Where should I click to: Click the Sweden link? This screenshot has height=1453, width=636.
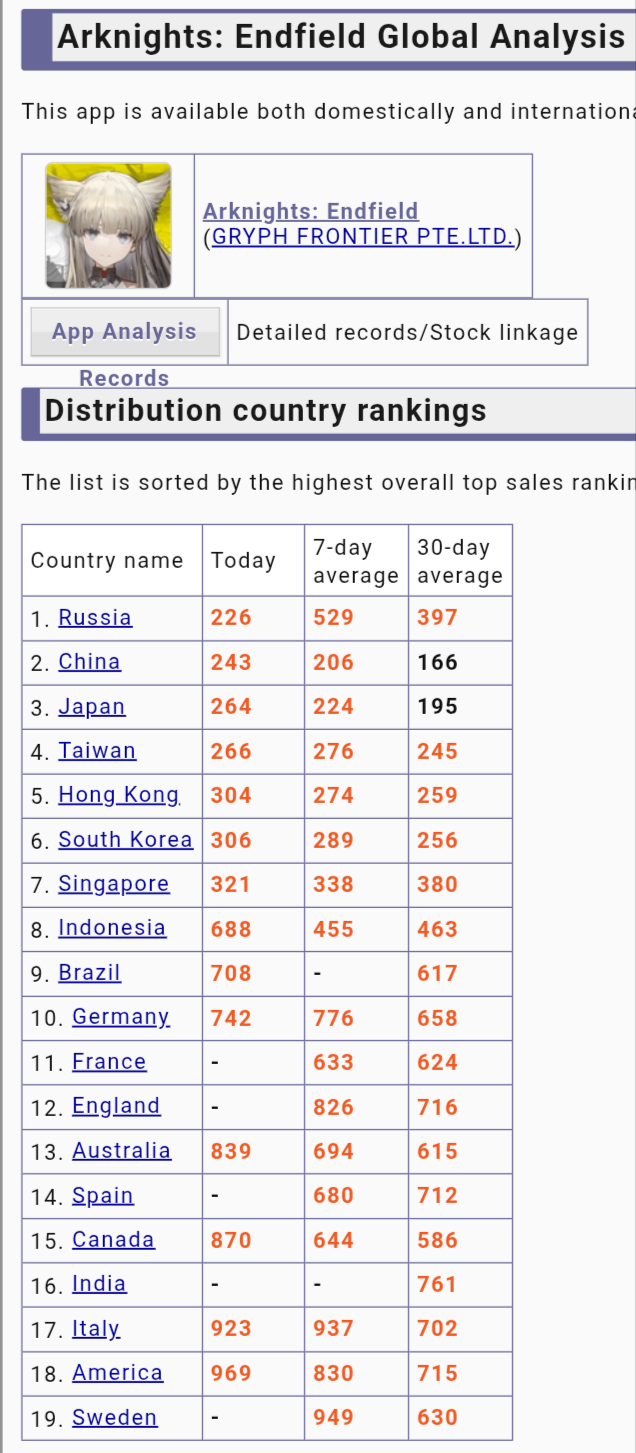[115, 1417]
